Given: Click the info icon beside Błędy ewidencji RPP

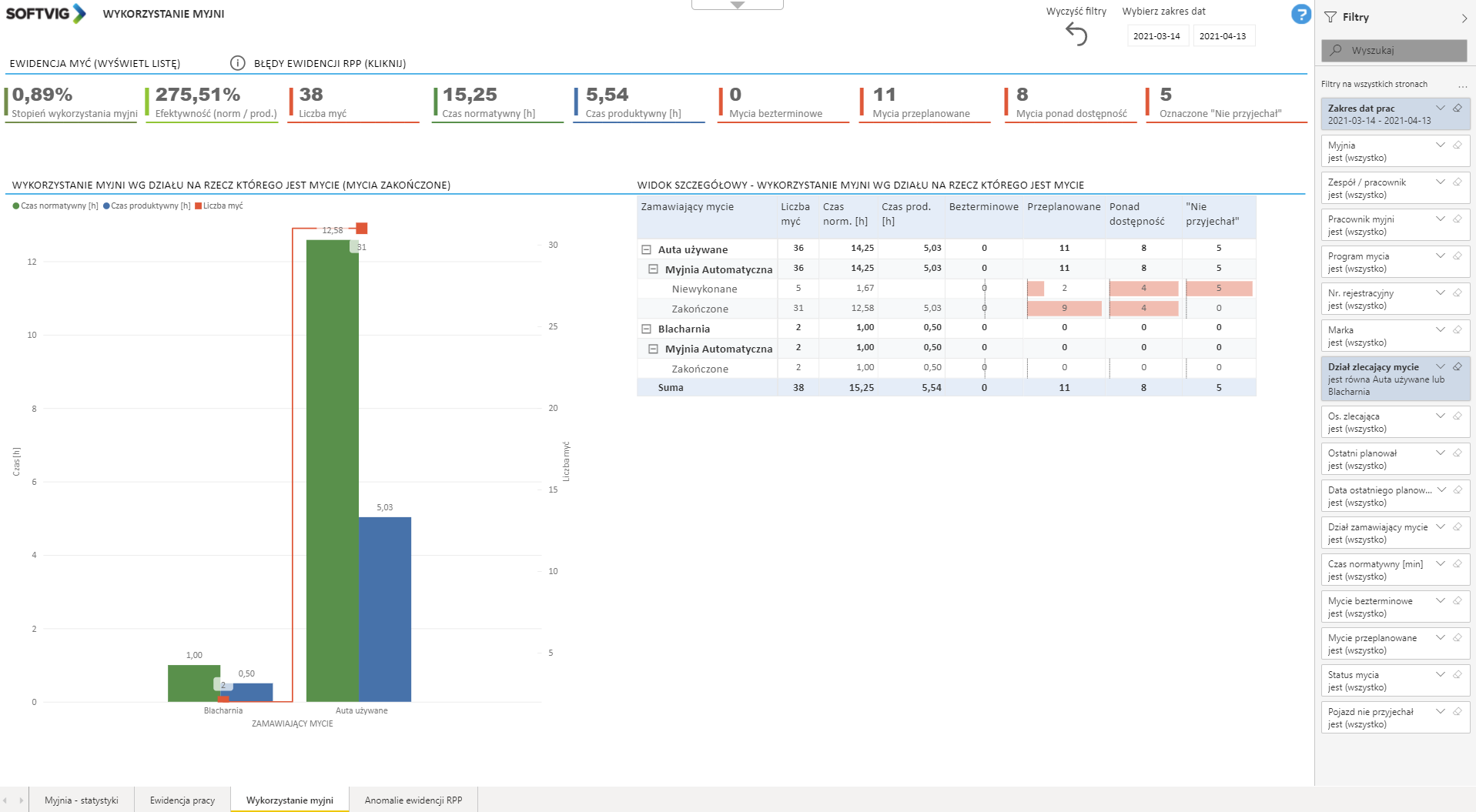Looking at the screenshot, I should (x=238, y=63).
